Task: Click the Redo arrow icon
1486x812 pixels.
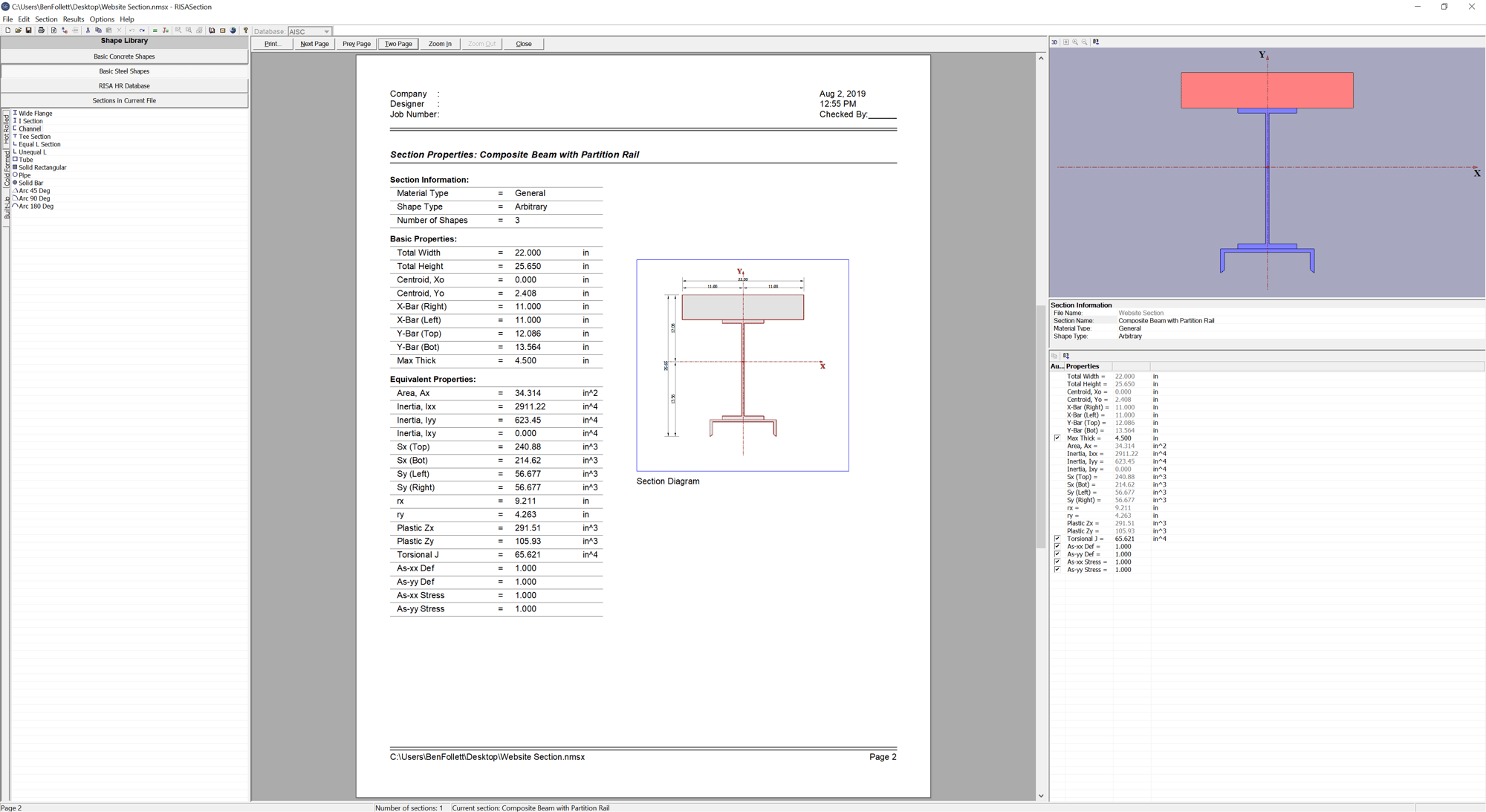Action: [142, 30]
